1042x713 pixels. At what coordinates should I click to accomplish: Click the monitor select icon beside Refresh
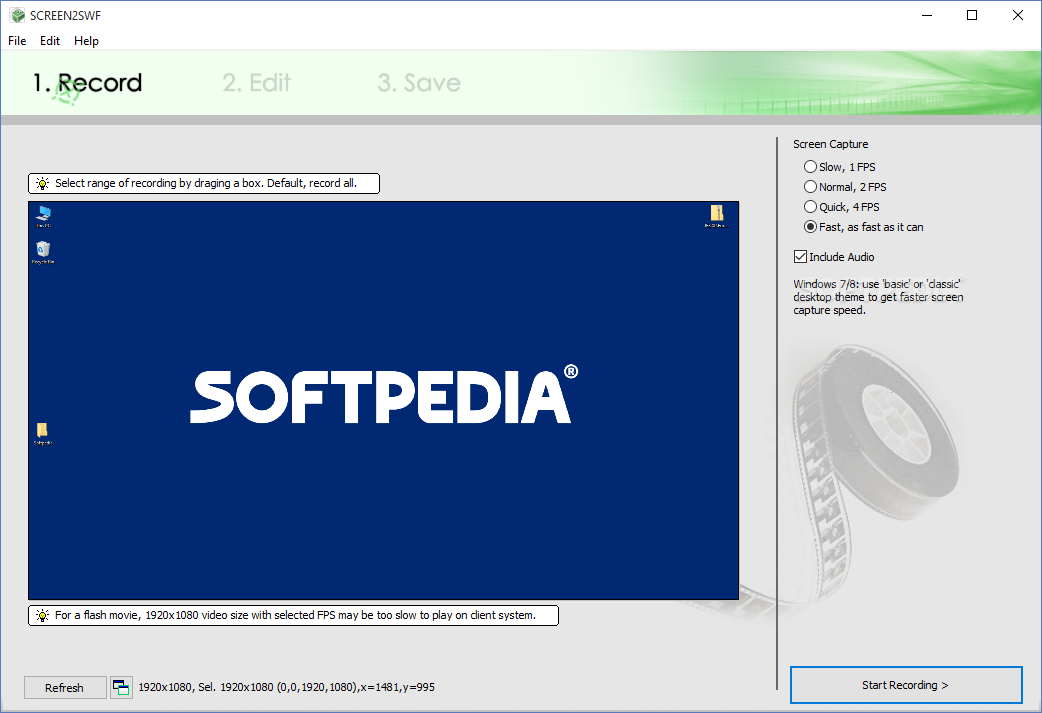121,687
